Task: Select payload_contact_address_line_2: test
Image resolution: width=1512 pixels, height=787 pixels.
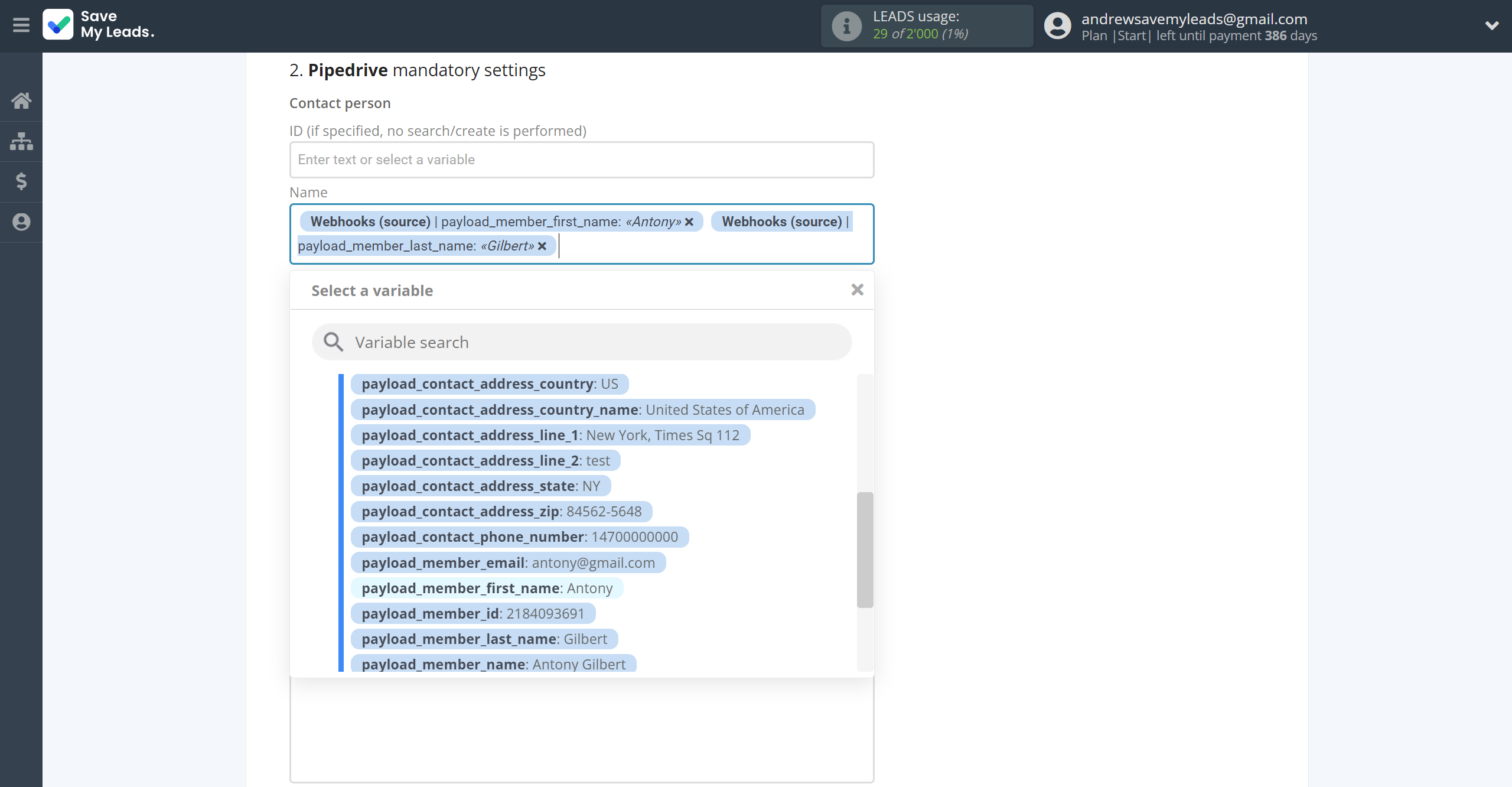Action: click(485, 461)
